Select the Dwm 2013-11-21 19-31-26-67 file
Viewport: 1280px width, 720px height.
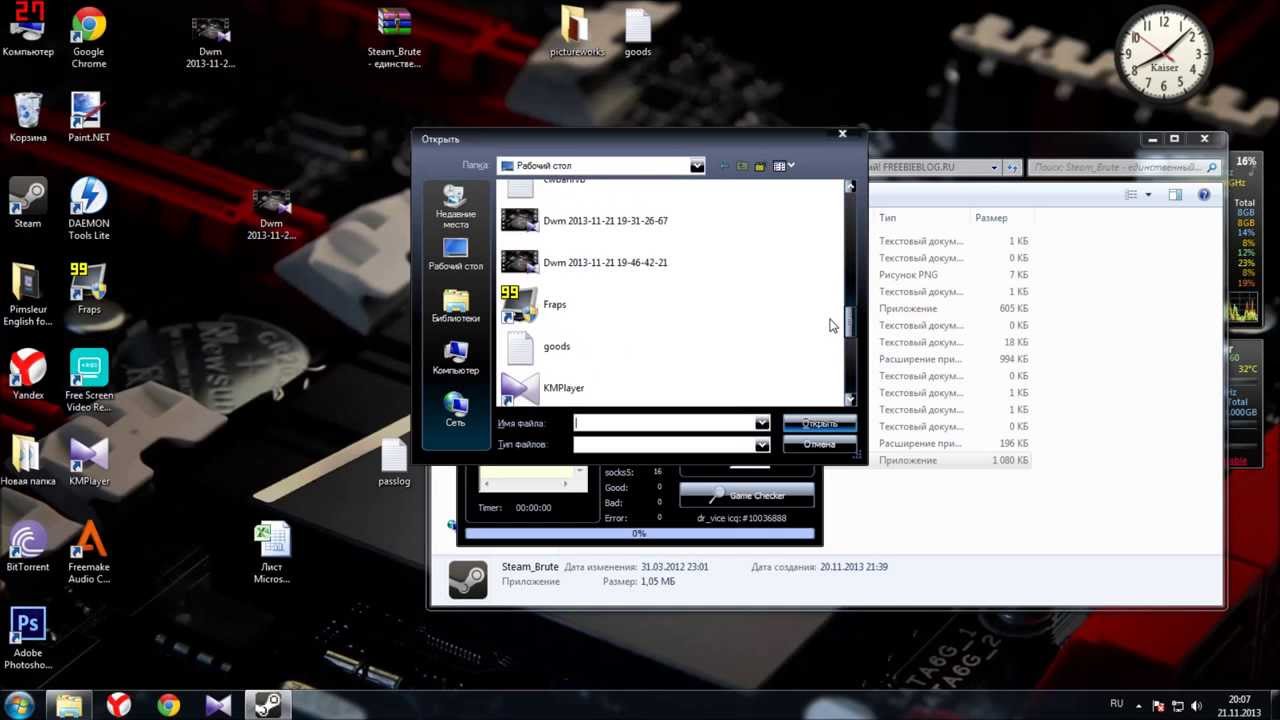click(585, 220)
